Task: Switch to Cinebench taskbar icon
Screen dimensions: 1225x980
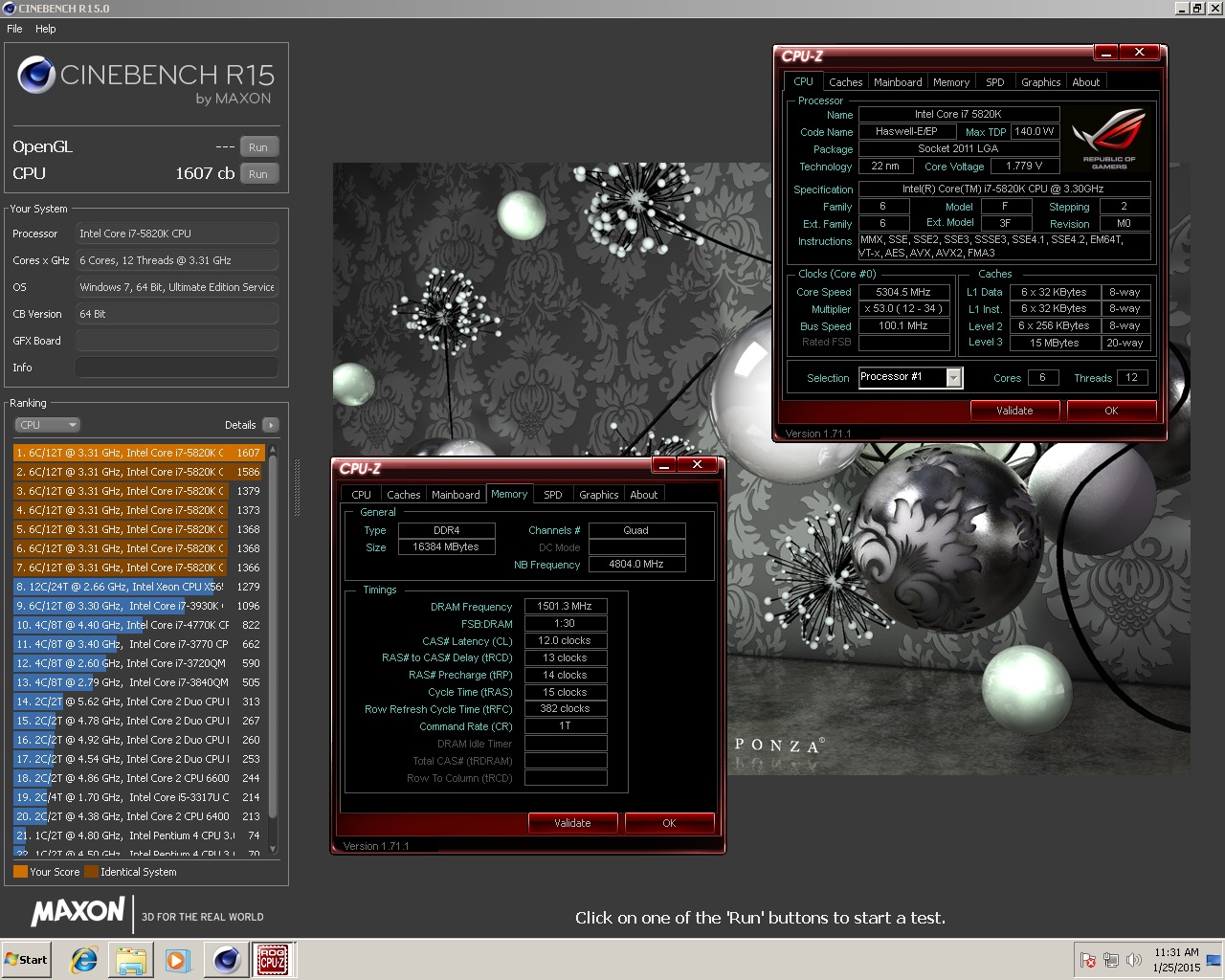Action: (x=227, y=960)
